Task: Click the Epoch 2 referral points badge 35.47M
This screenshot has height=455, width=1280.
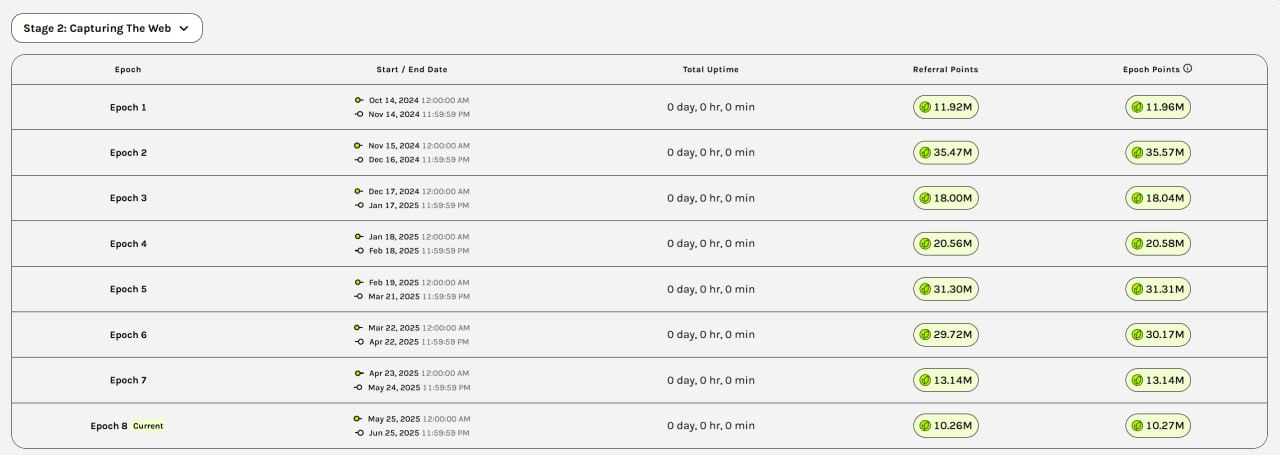Action: [945, 153]
